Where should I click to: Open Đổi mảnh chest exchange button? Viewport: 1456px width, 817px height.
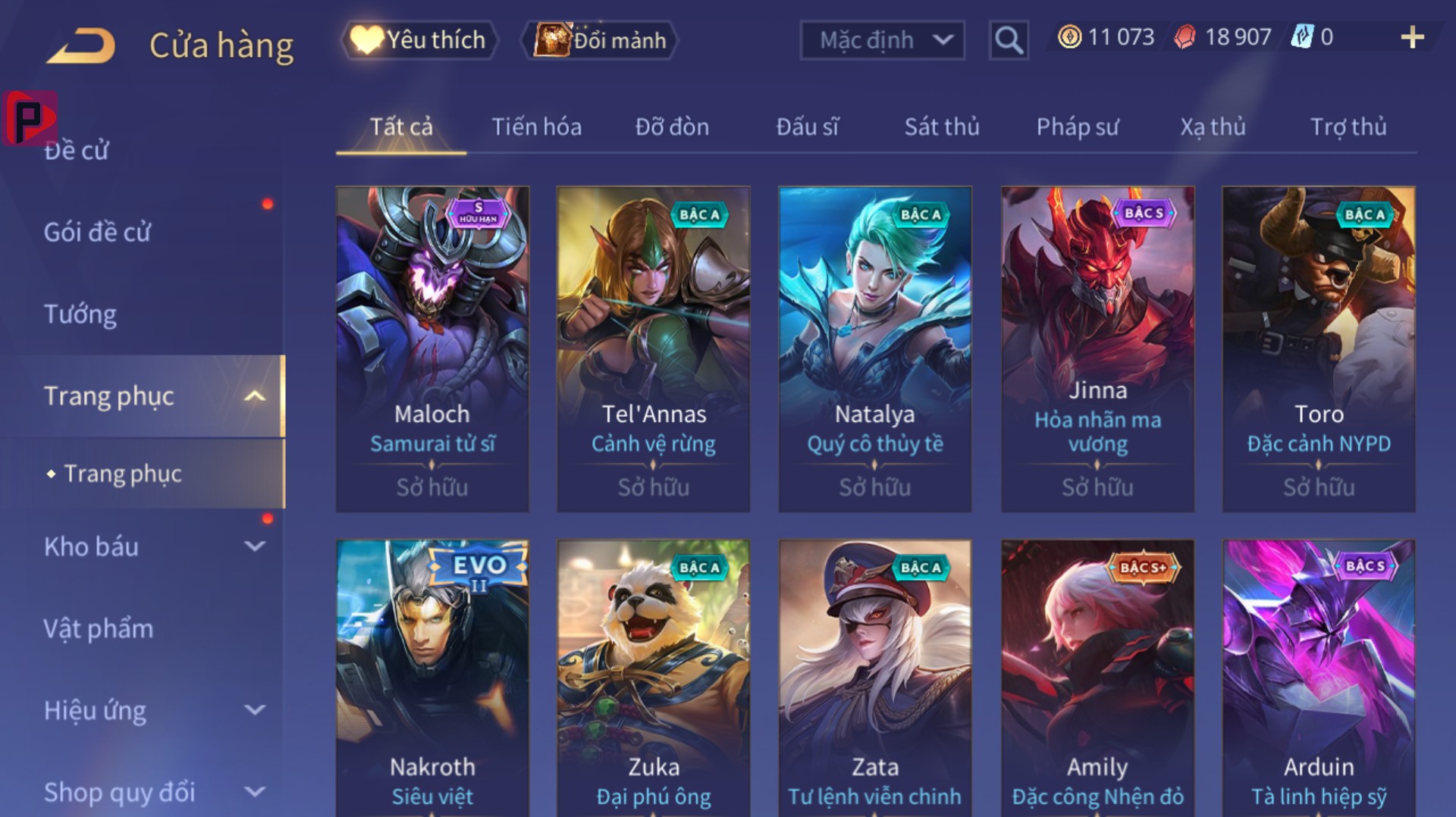coord(599,39)
